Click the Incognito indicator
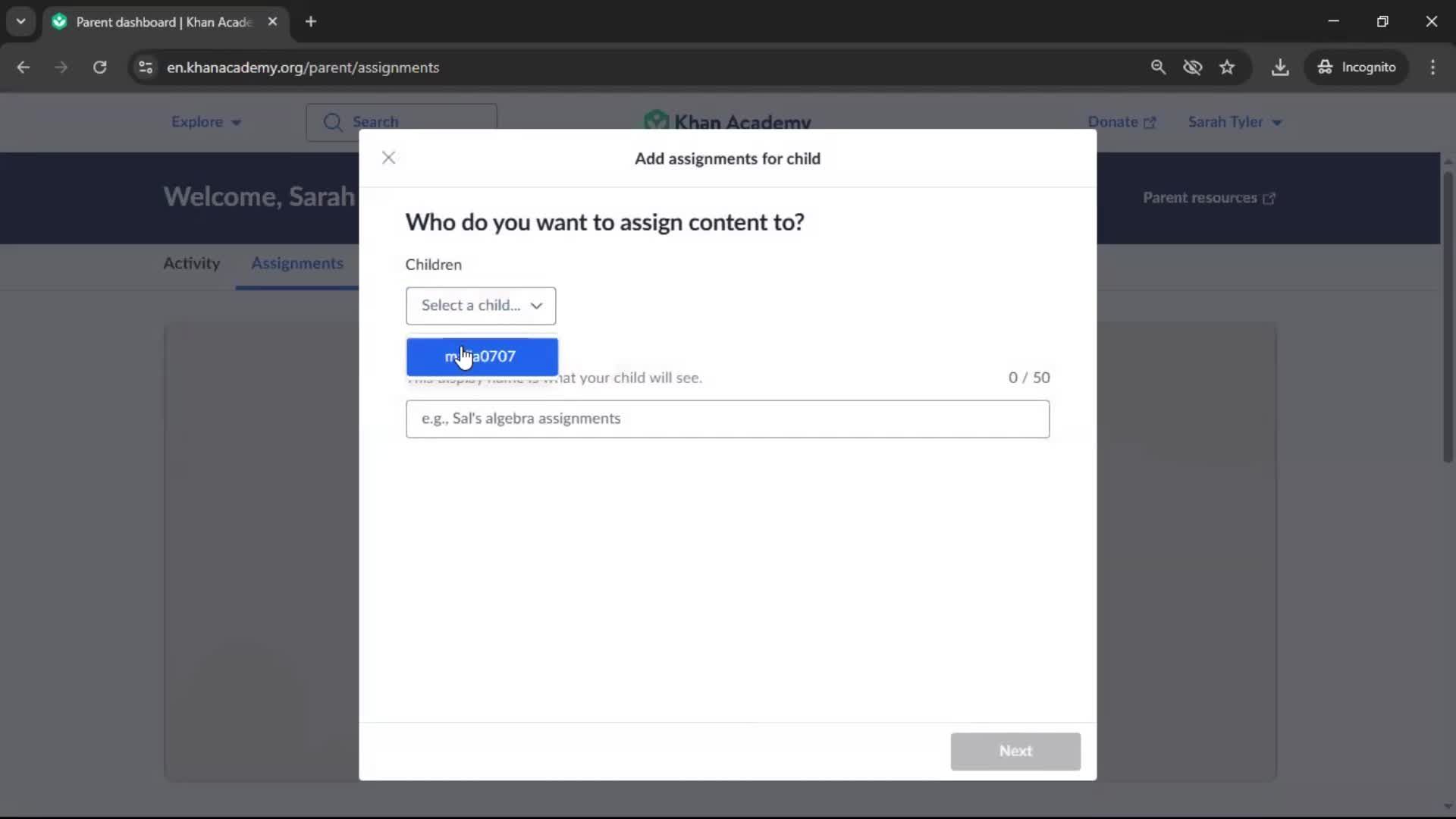The image size is (1456, 819). tap(1357, 67)
